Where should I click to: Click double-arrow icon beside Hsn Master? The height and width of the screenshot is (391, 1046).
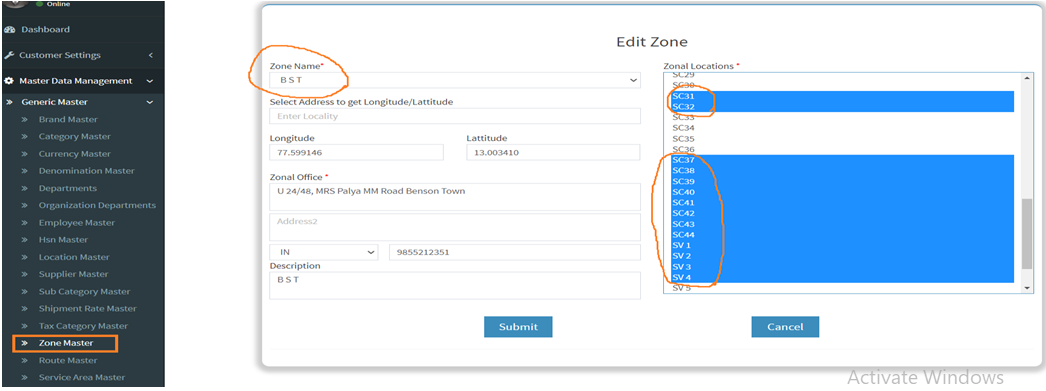coord(24,240)
